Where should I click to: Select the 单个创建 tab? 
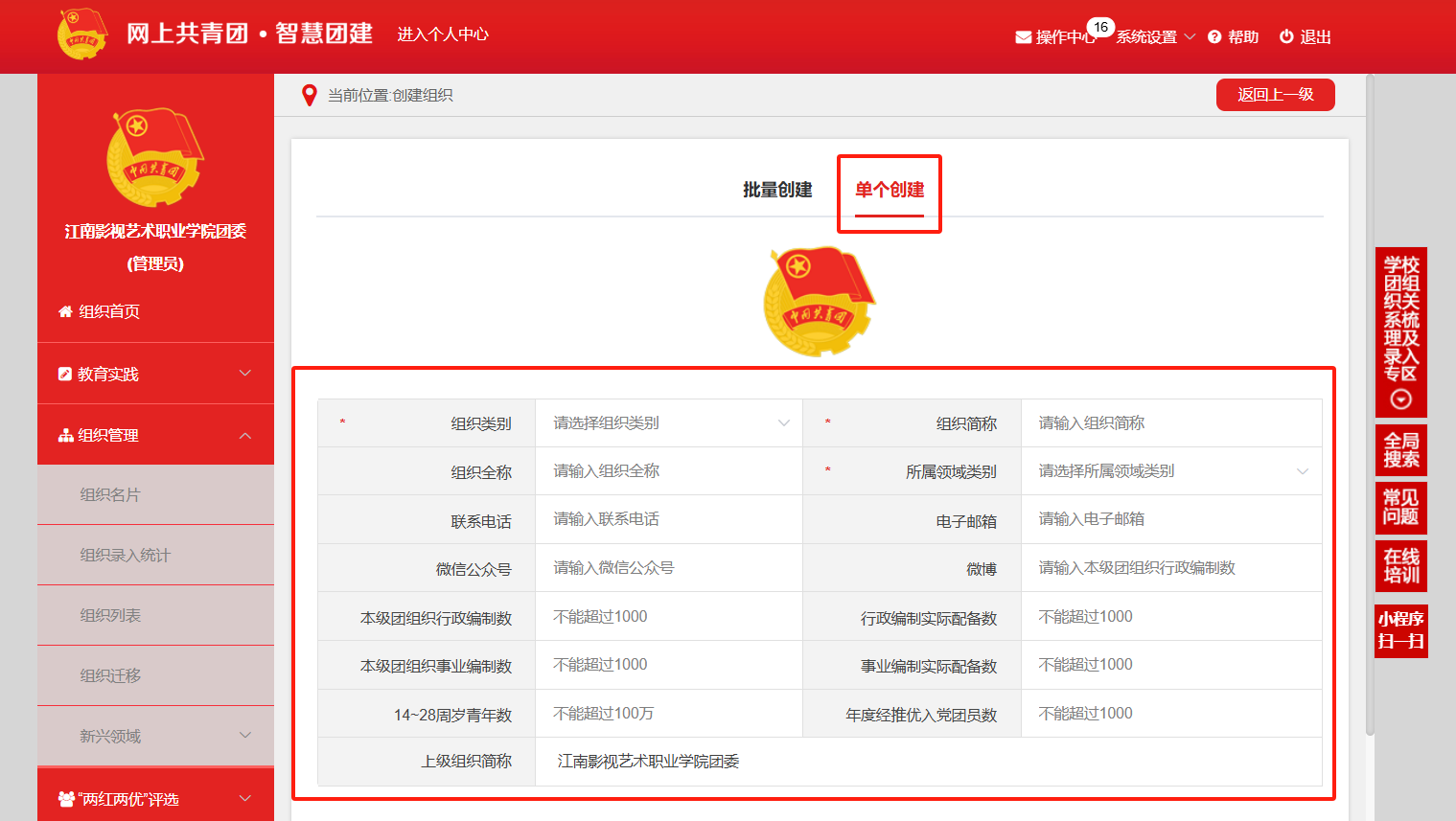click(889, 190)
